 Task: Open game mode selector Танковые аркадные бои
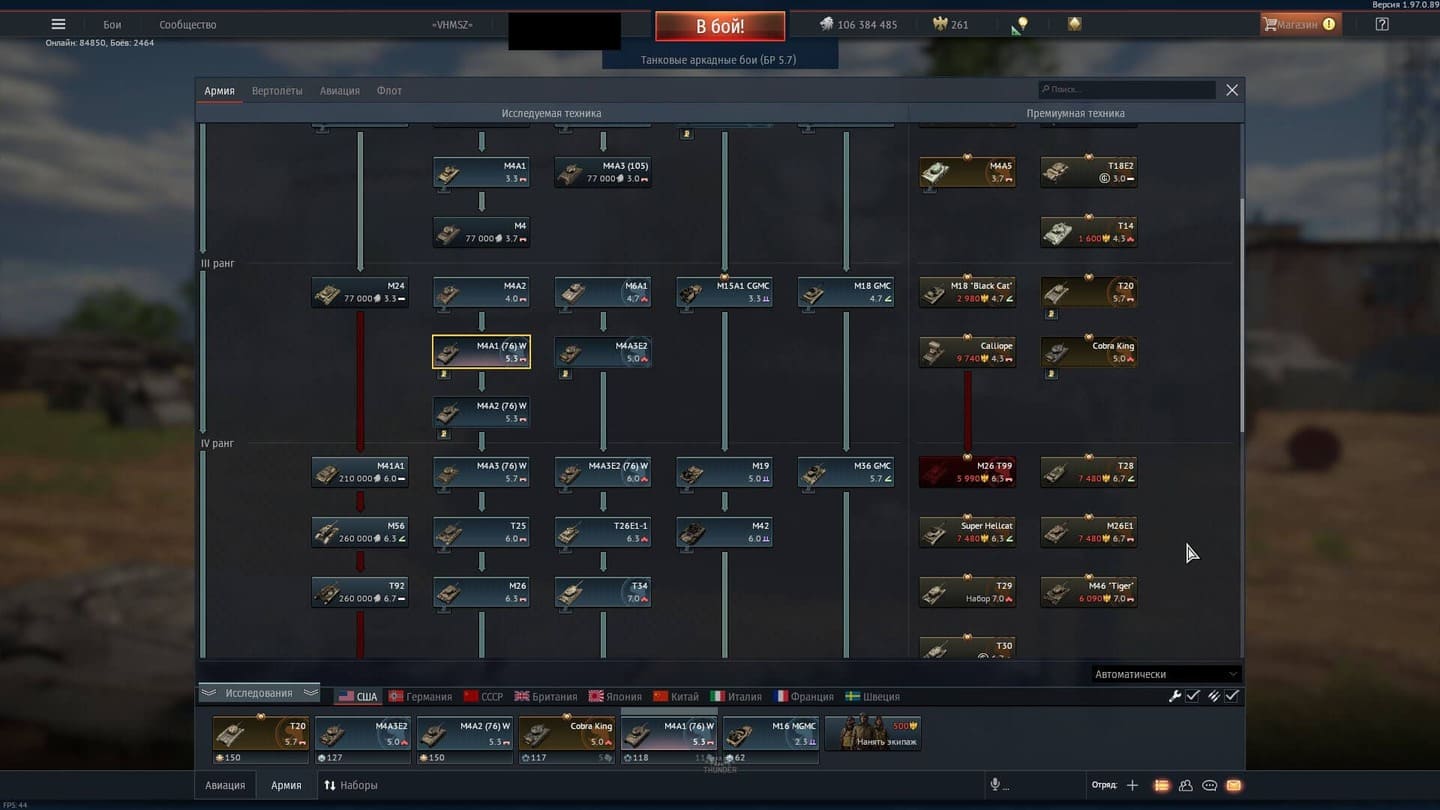pos(719,60)
